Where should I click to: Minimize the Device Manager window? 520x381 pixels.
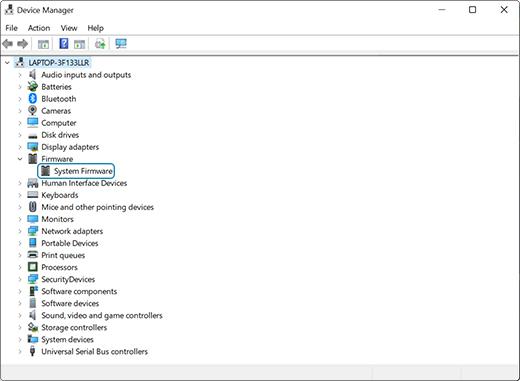tap(442, 10)
